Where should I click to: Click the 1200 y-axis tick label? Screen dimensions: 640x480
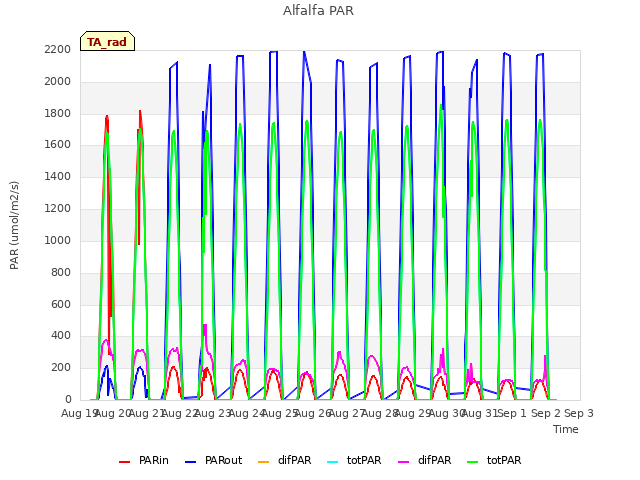click(x=58, y=209)
